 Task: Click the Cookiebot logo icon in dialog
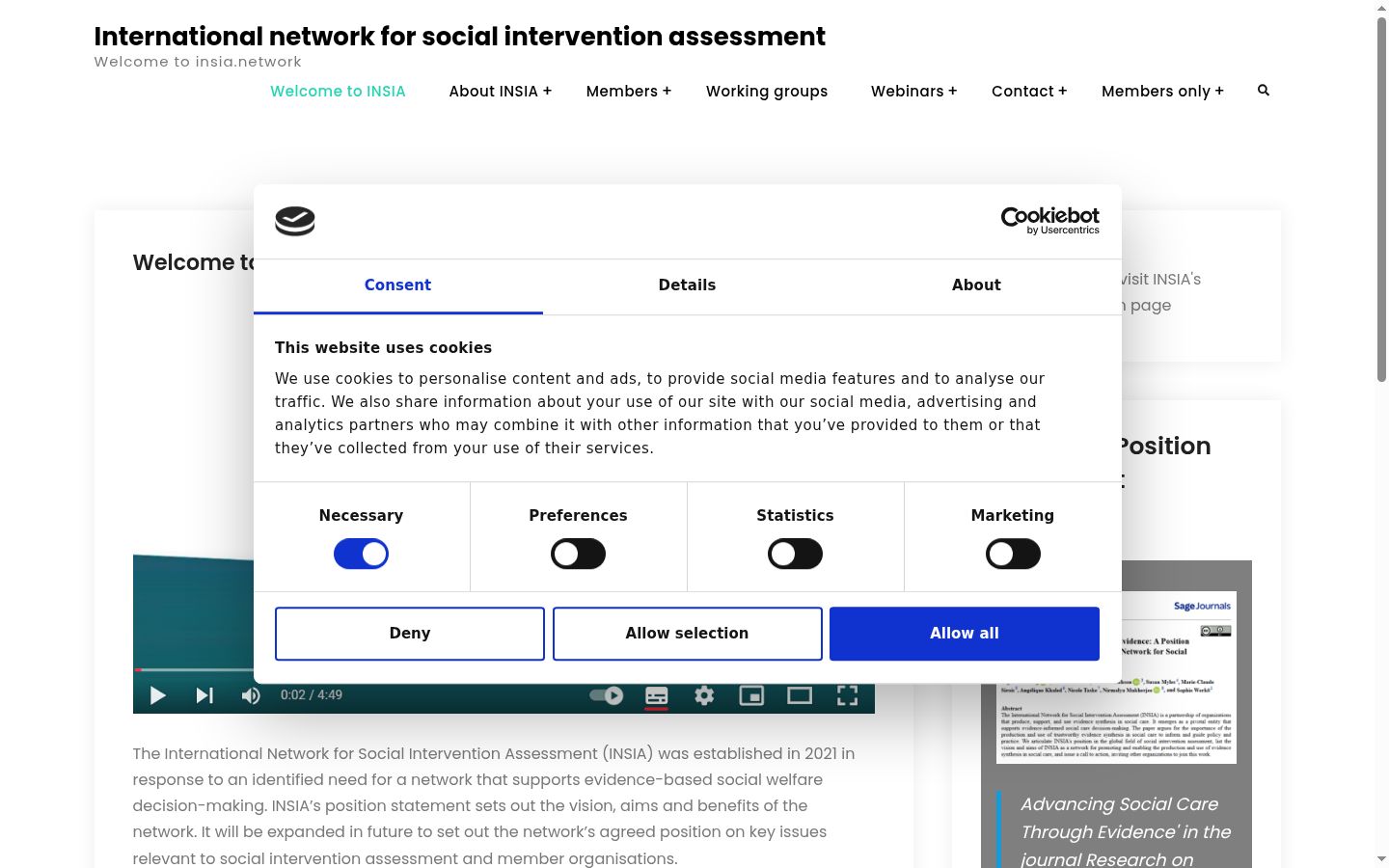(x=295, y=222)
